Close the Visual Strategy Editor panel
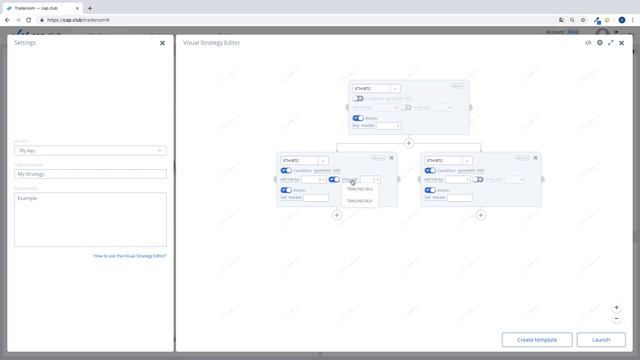640x360 pixels. click(622, 42)
